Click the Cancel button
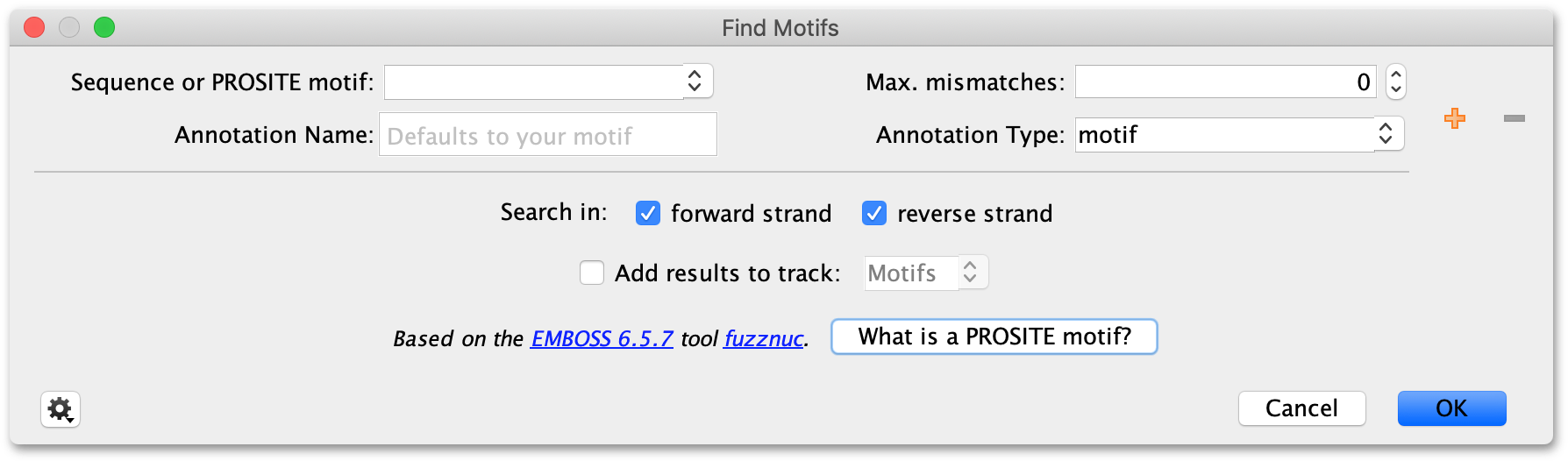The width and height of the screenshot is (1568, 461). click(x=1302, y=408)
